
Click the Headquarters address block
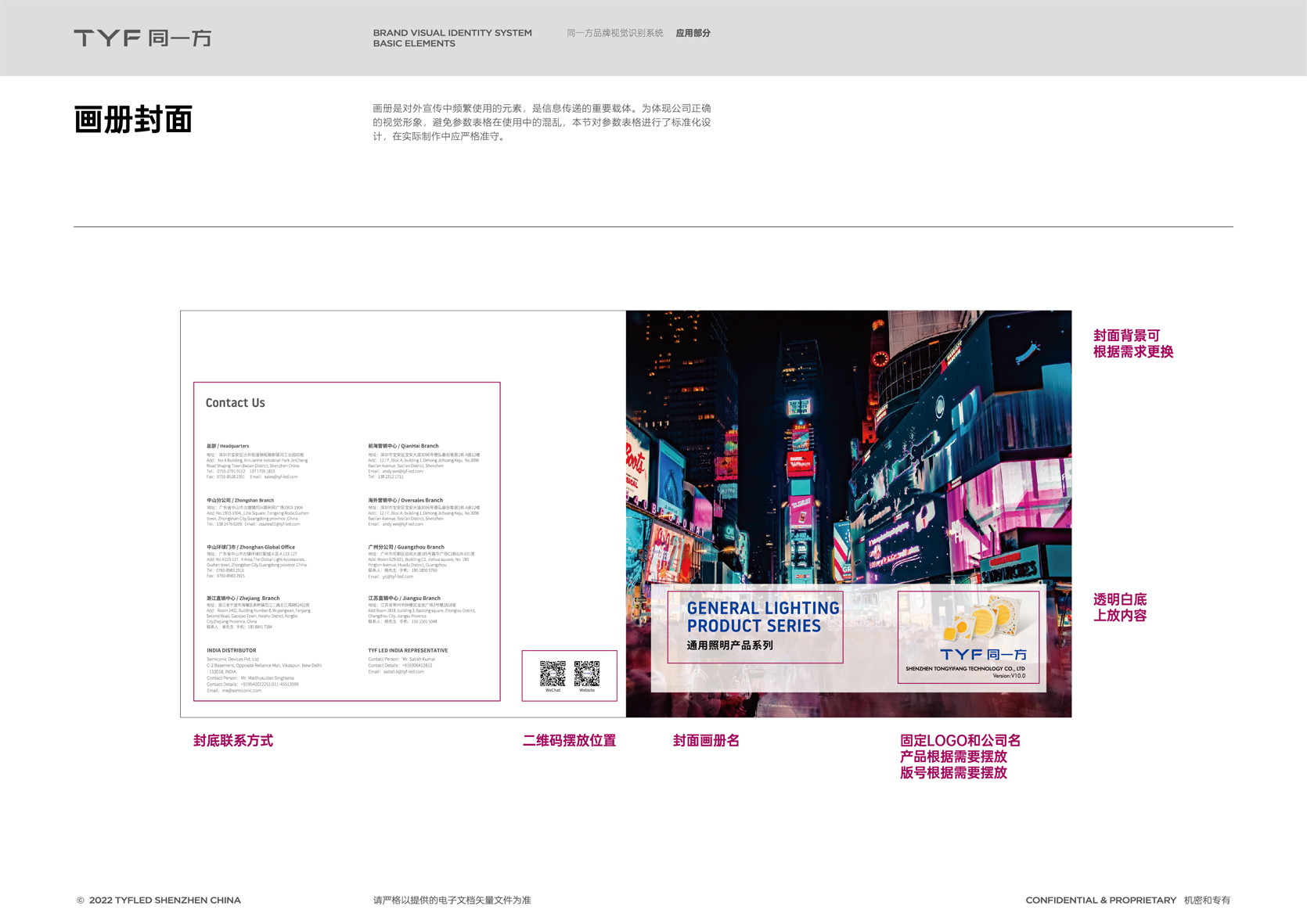click(257, 462)
